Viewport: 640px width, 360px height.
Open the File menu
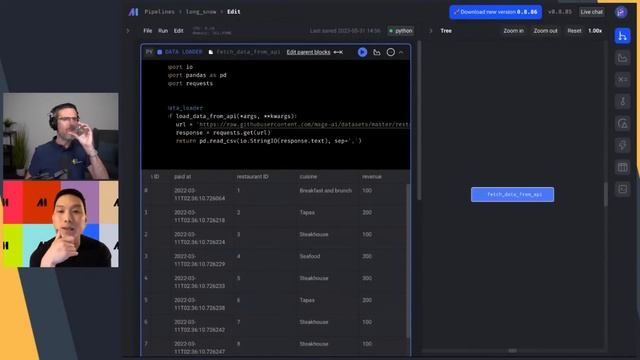pyautogui.click(x=147, y=31)
